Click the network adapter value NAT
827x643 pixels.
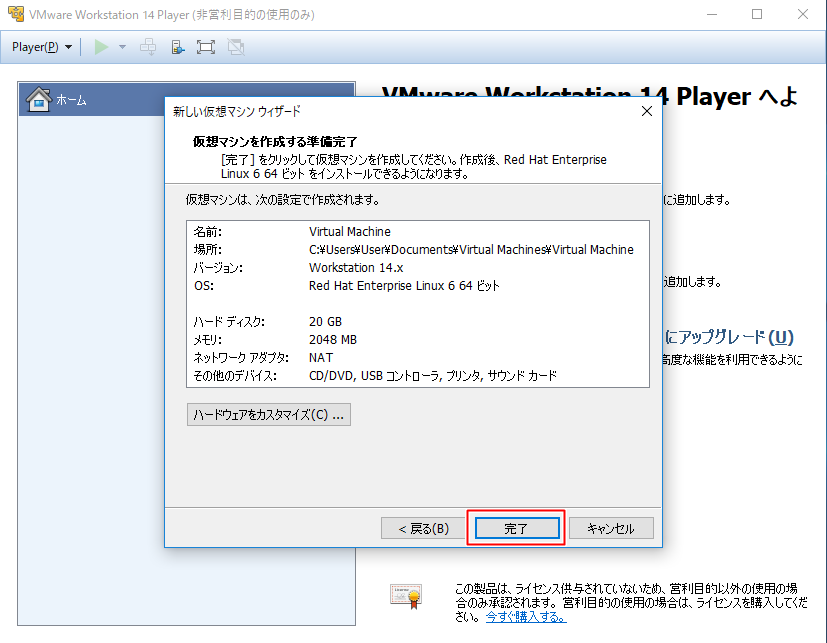[321, 358]
